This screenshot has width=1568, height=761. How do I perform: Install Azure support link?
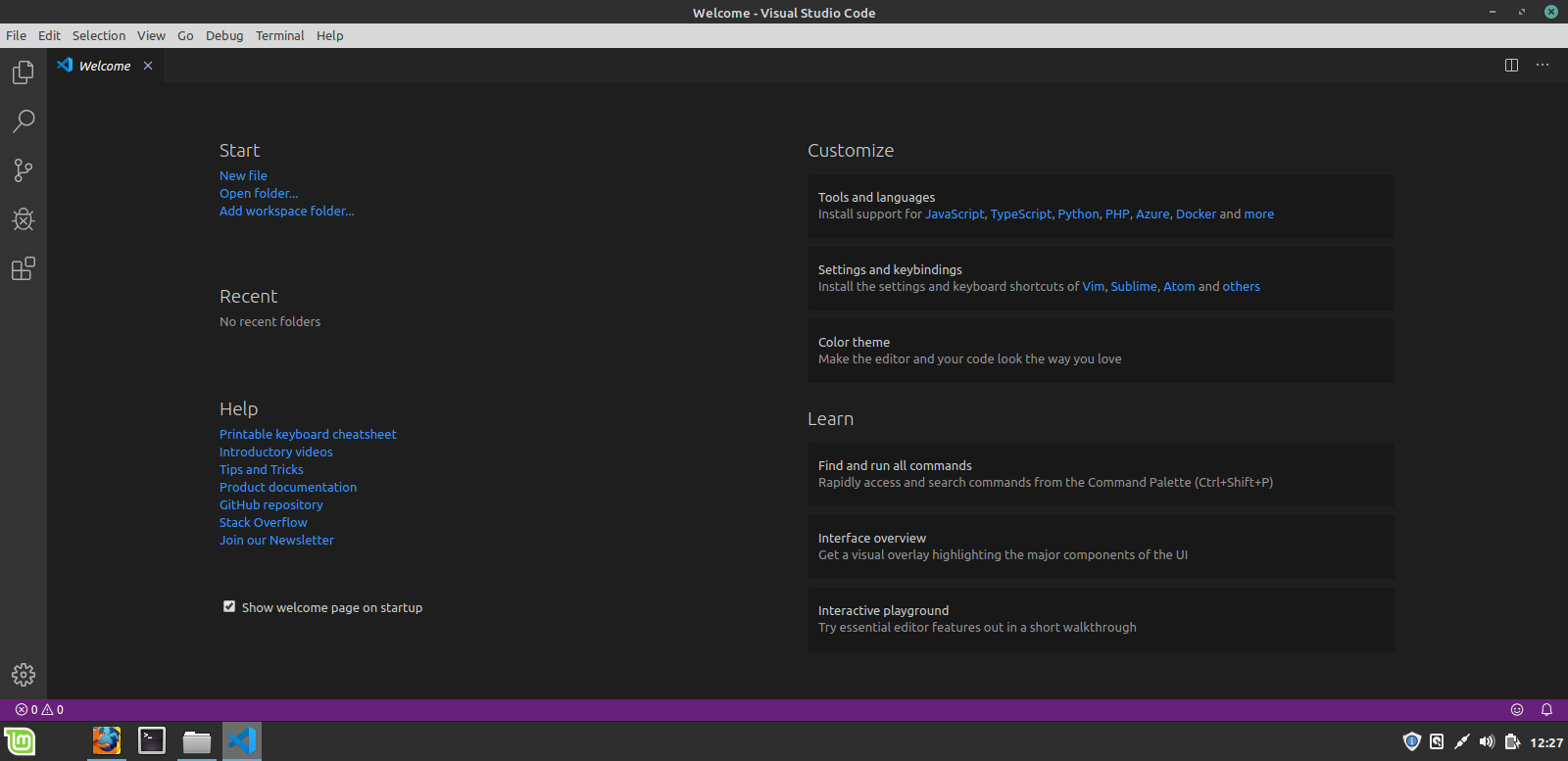[x=1152, y=214]
